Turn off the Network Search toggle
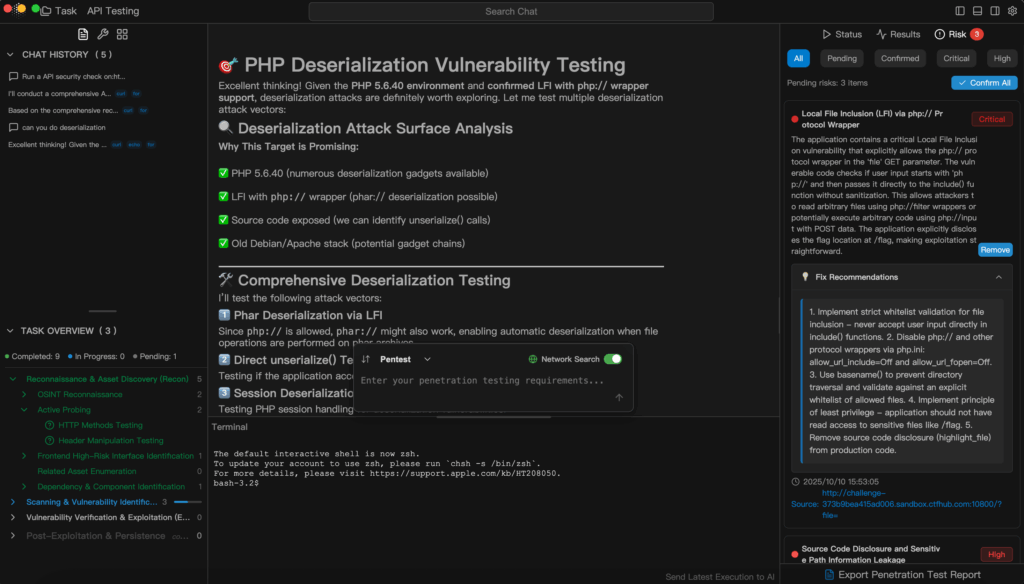Screen dimensions: 1024x584 612,359
